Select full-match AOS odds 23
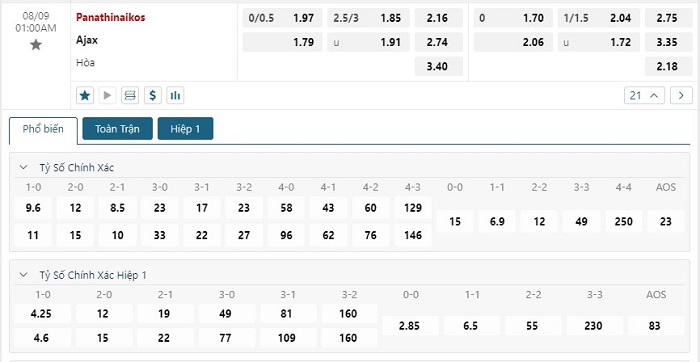Image resolution: width=700 pixels, height=362 pixels. [x=666, y=221]
